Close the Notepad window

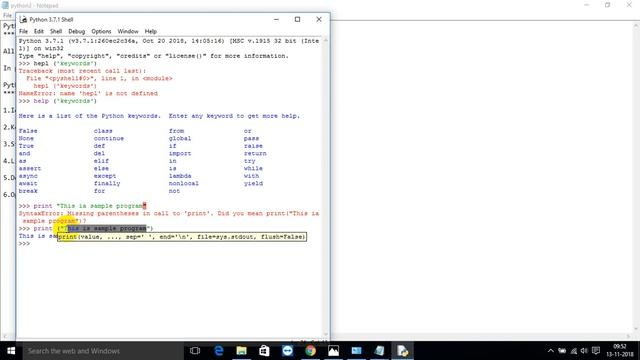coord(629,5)
